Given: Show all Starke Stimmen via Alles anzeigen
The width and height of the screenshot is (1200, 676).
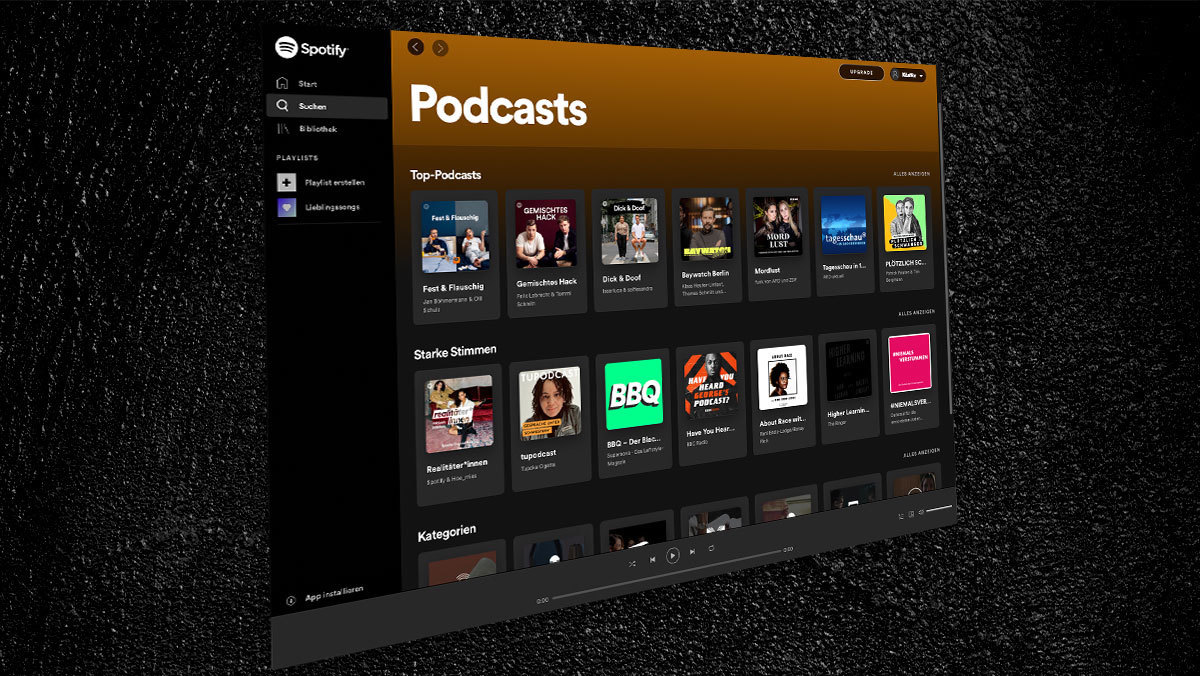Looking at the screenshot, I should pos(917,313).
